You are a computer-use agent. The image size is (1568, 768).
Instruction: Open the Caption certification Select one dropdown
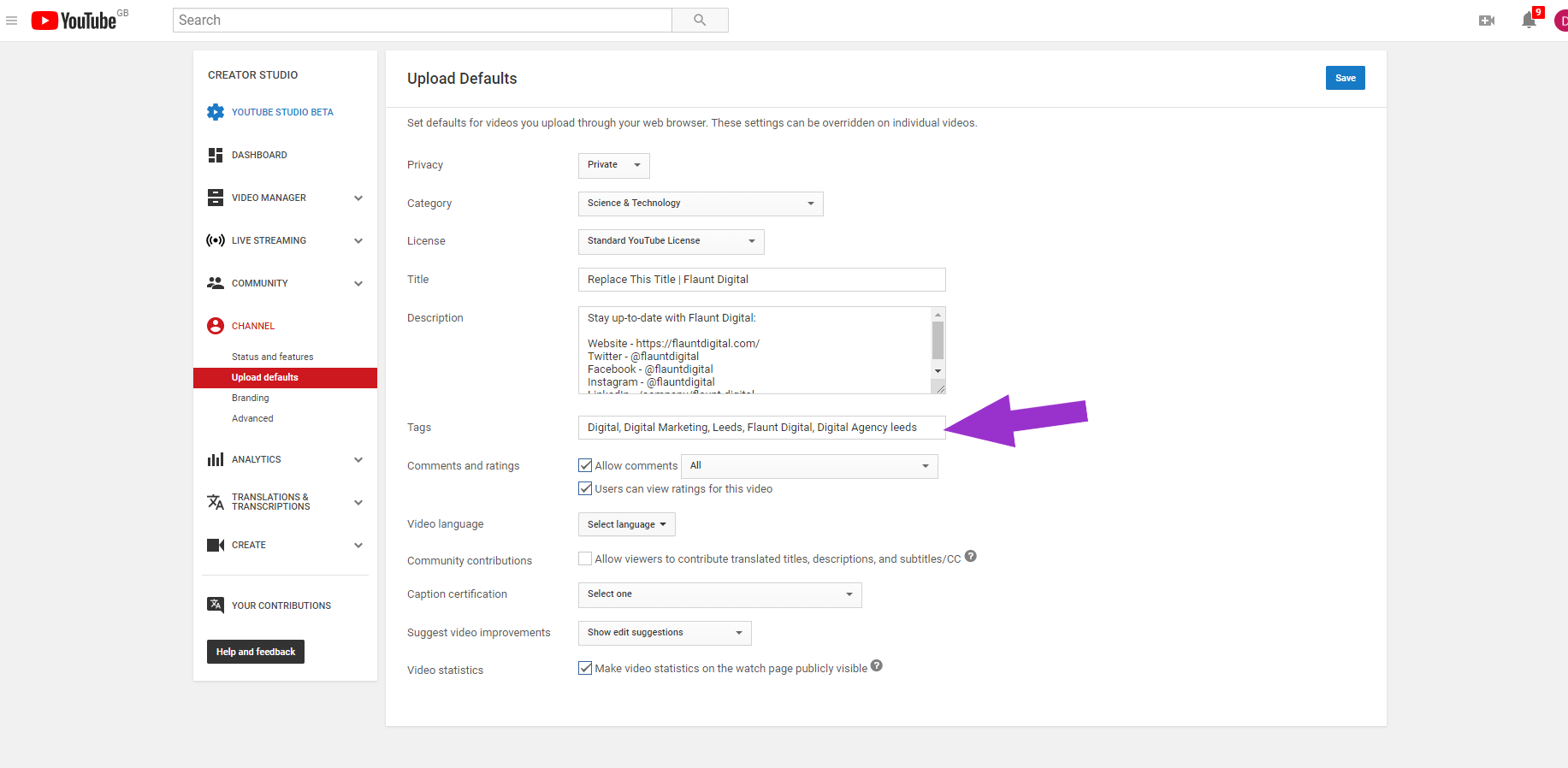pos(720,594)
